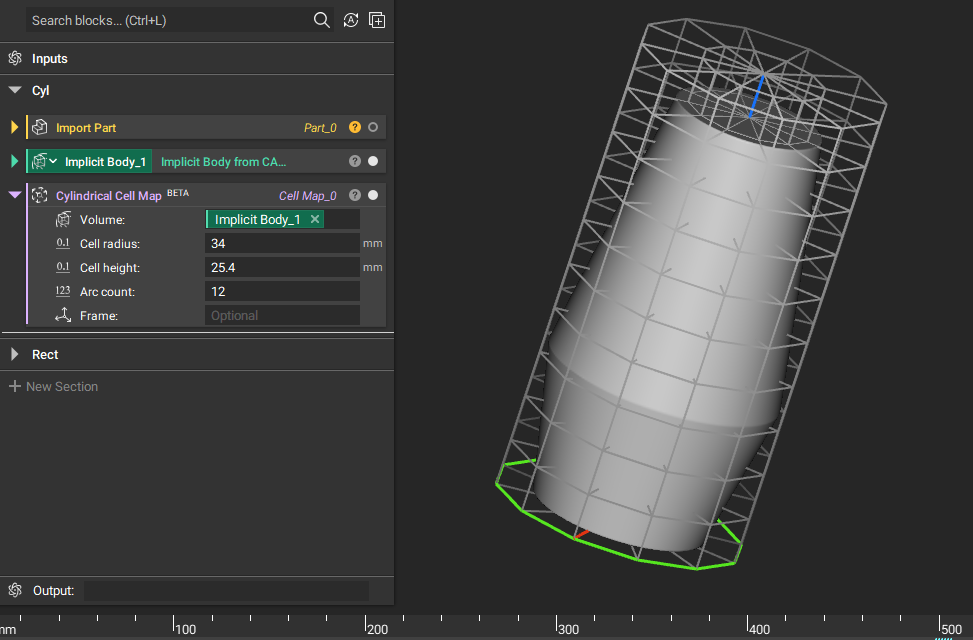Toggle visibility circle of Import Part

tap(373, 127)
